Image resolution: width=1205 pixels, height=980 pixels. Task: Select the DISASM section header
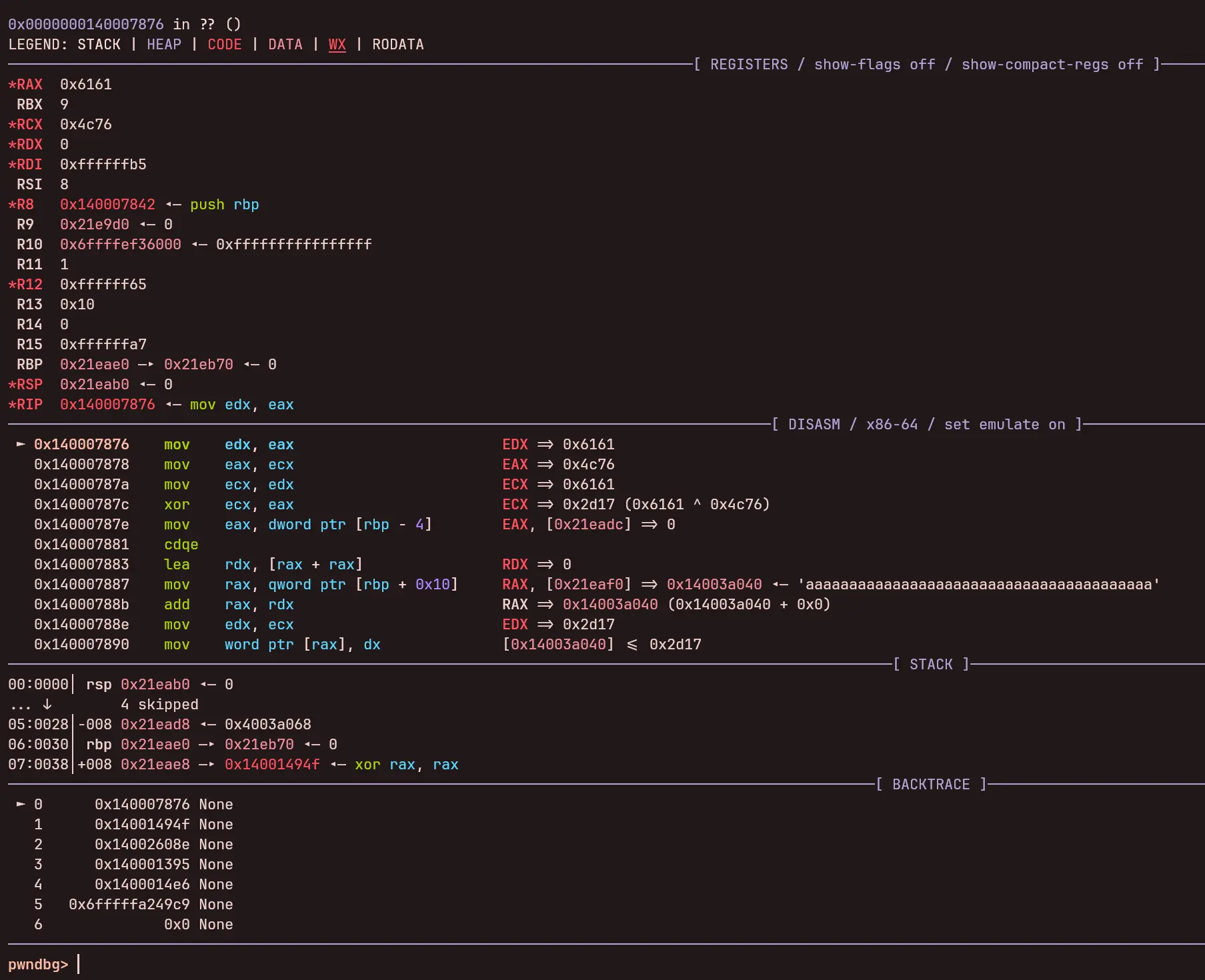coord(814,425)
